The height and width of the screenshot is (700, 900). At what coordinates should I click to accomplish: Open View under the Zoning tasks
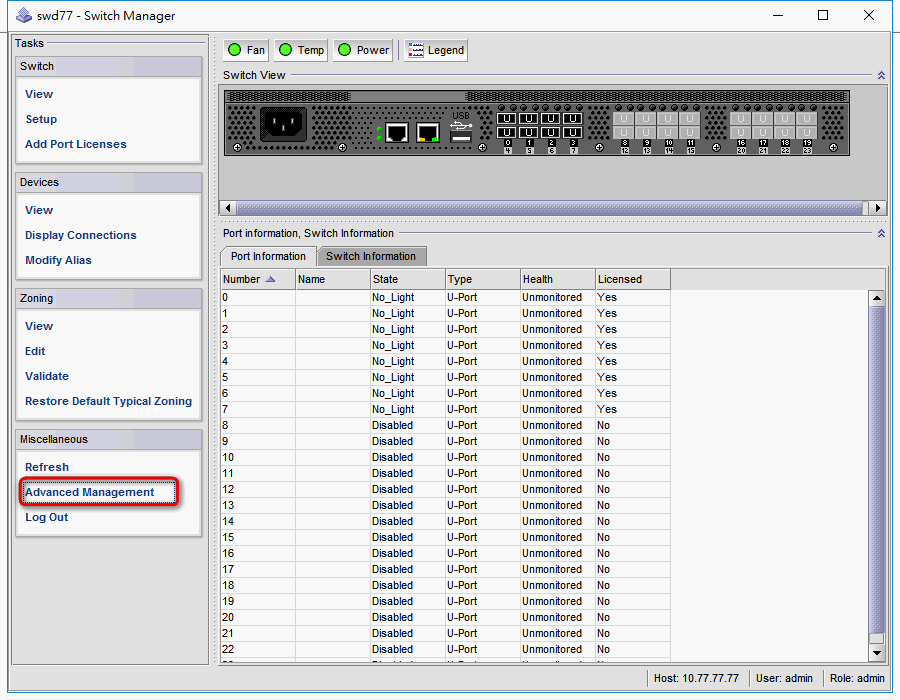[39, 326]
